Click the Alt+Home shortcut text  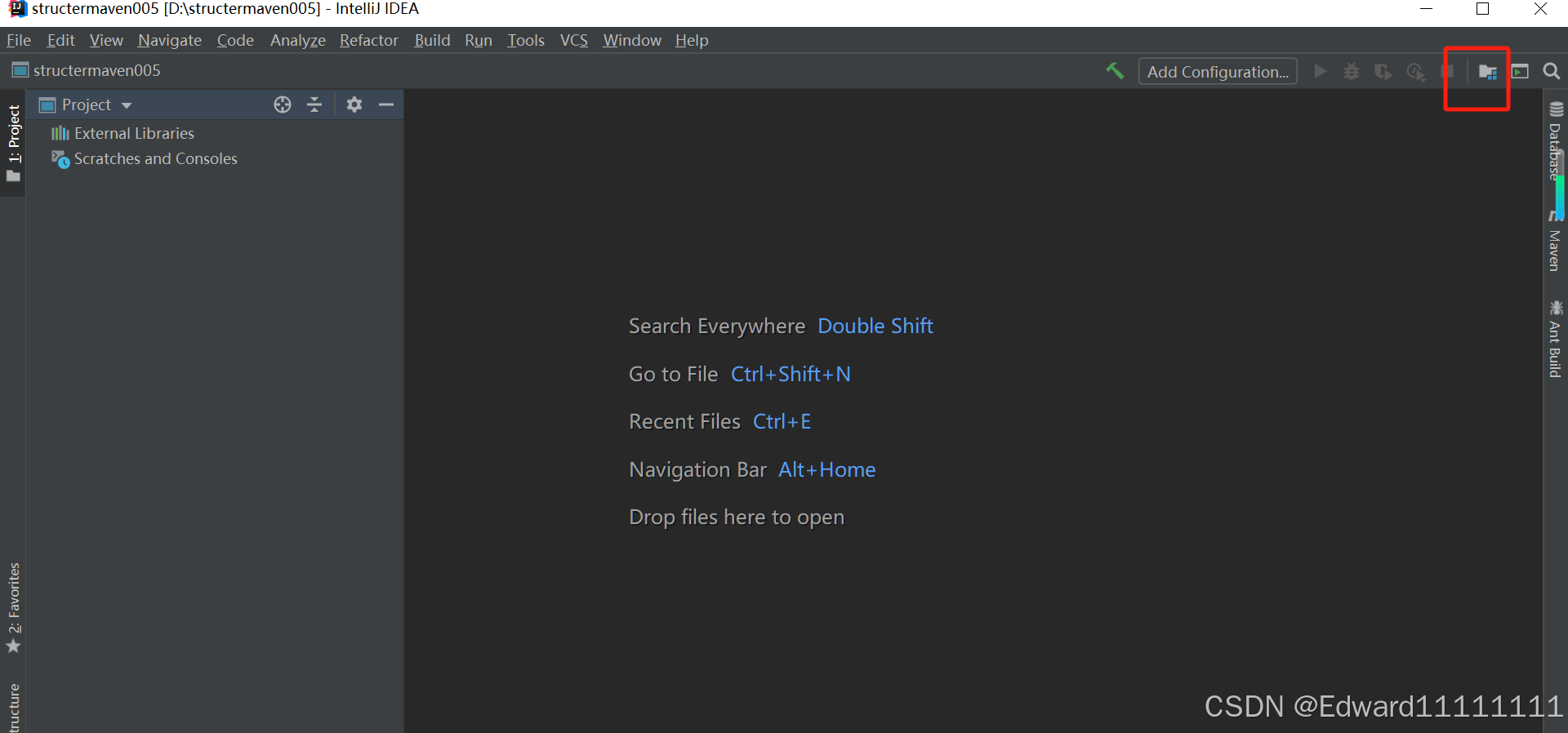(x=826, y=469)
